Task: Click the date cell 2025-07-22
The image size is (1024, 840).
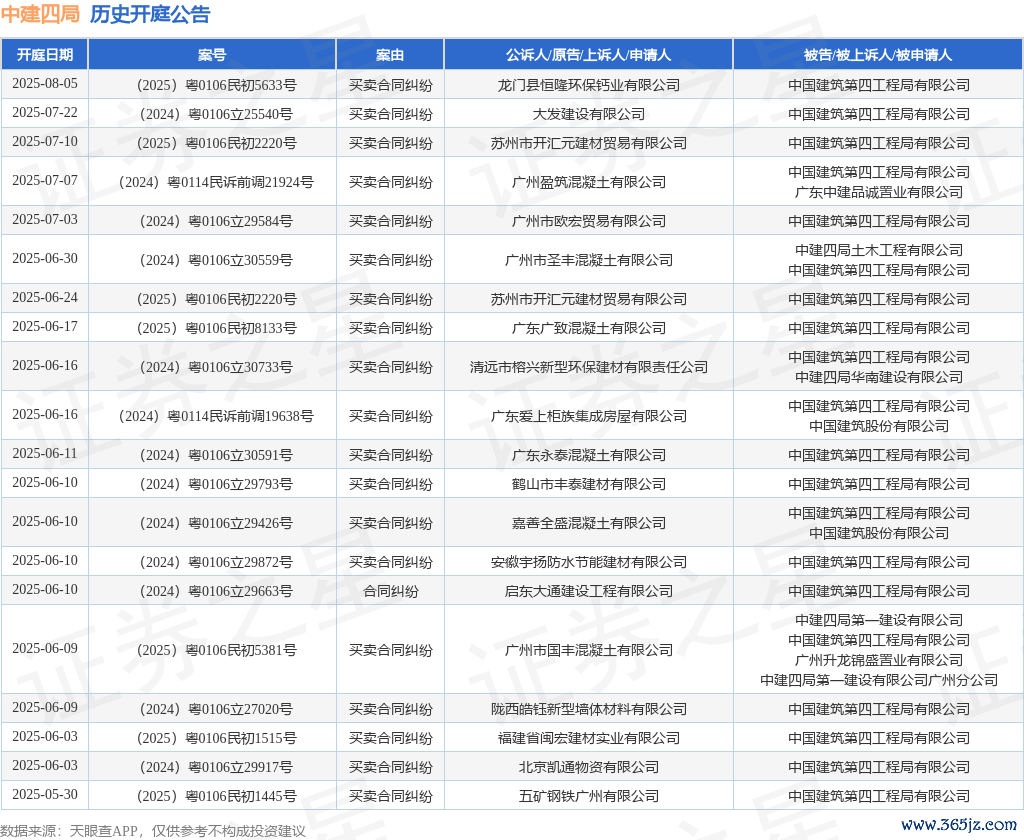Action: point(44,112)
